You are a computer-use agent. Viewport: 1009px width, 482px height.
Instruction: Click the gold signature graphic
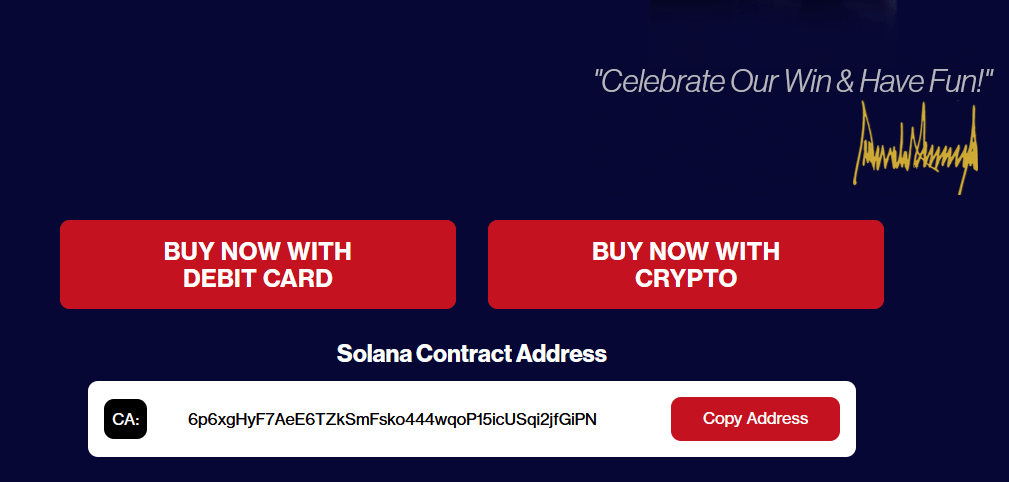(916, 147)
